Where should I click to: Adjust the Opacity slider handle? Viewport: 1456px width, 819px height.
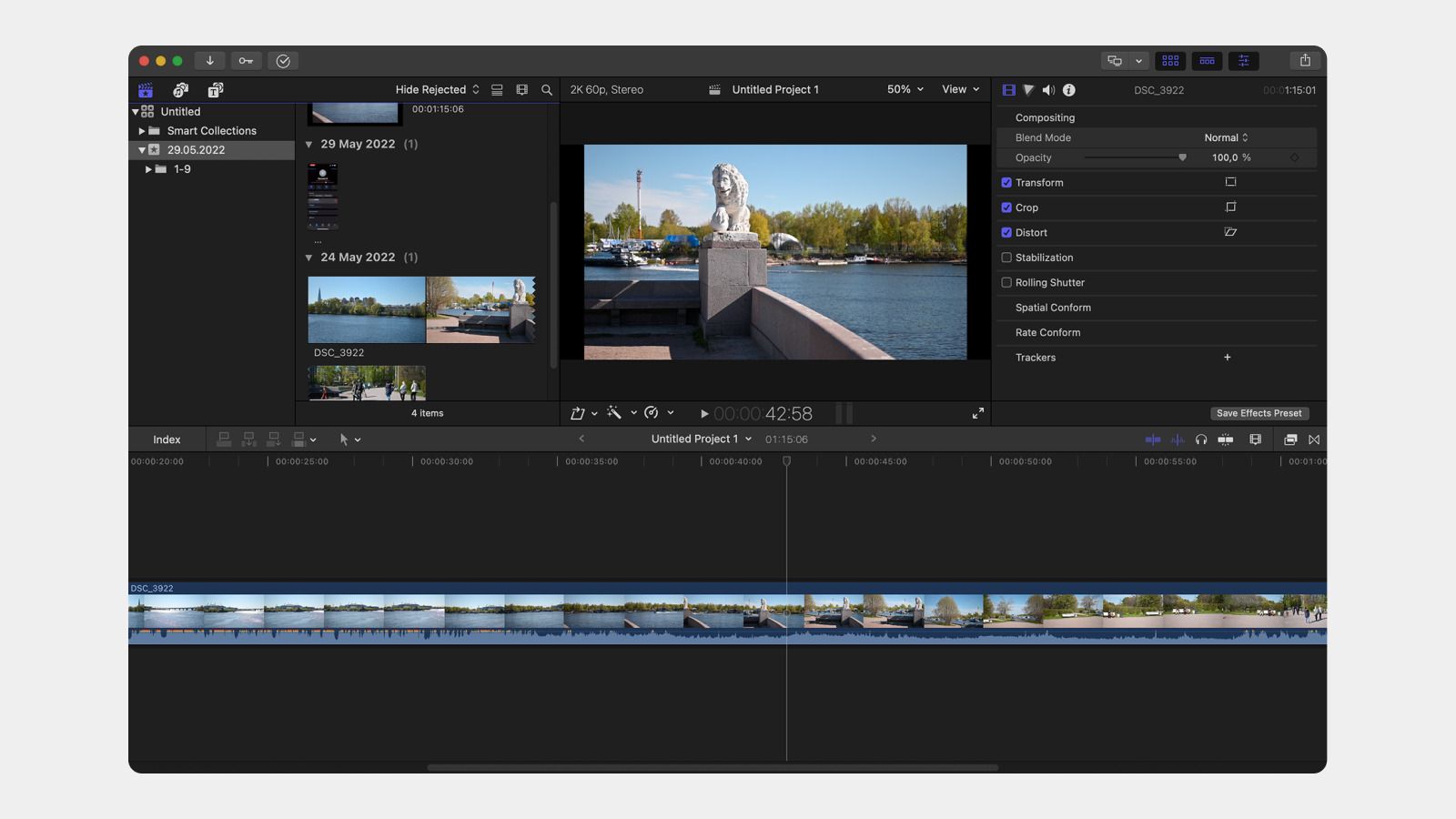click(x=1182, y=157)
